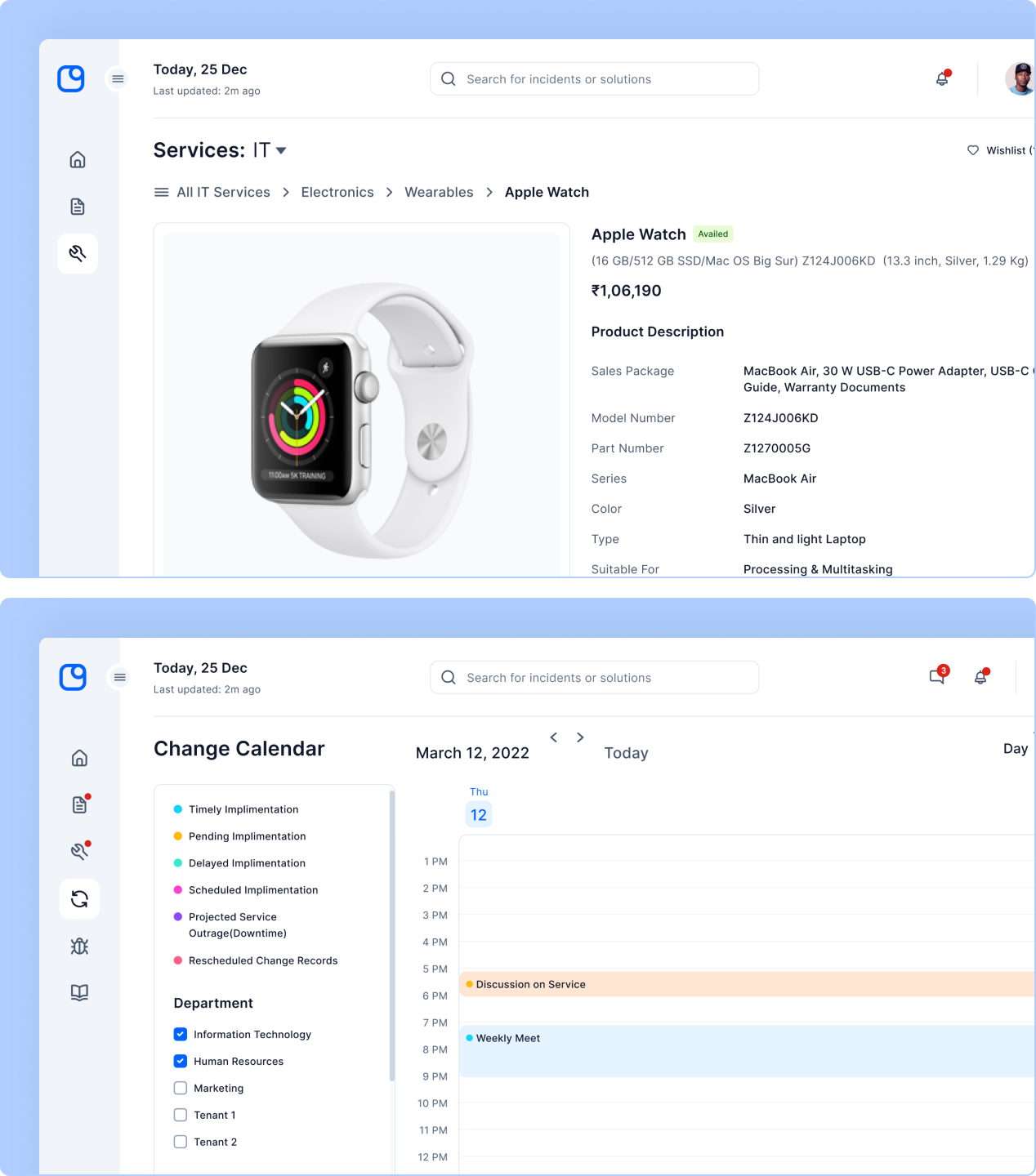Click model number Z124J006KD value

tap(781, 418)
